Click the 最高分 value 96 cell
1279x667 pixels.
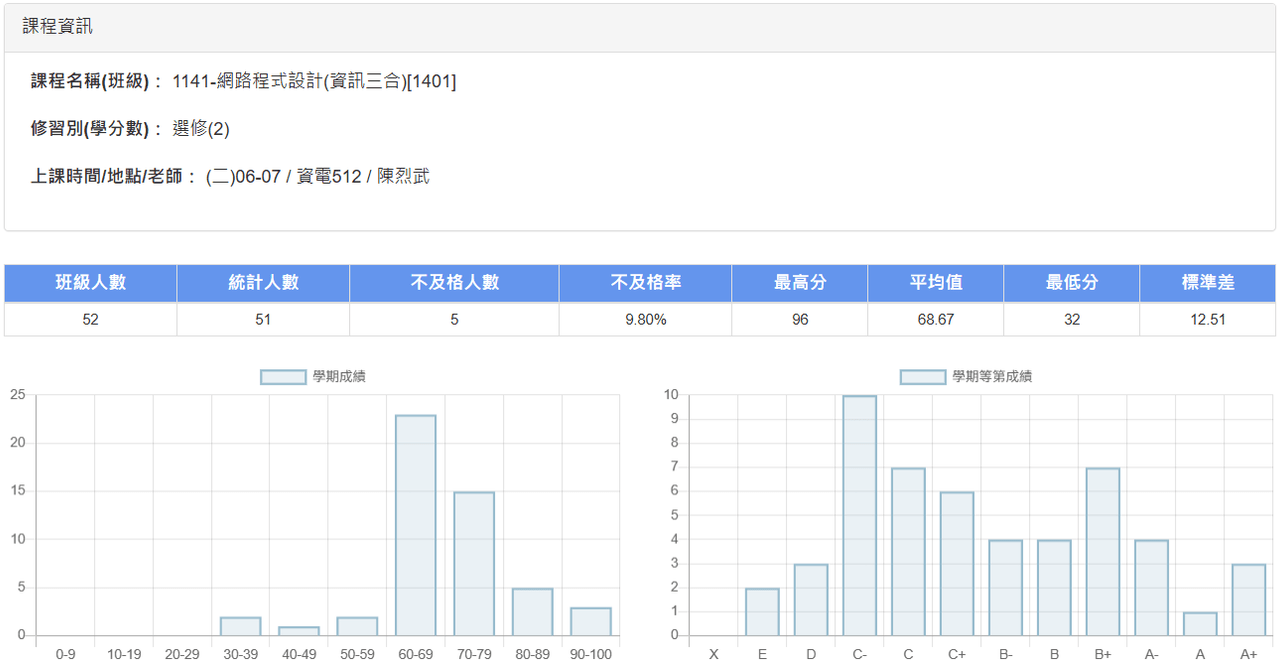799,320
